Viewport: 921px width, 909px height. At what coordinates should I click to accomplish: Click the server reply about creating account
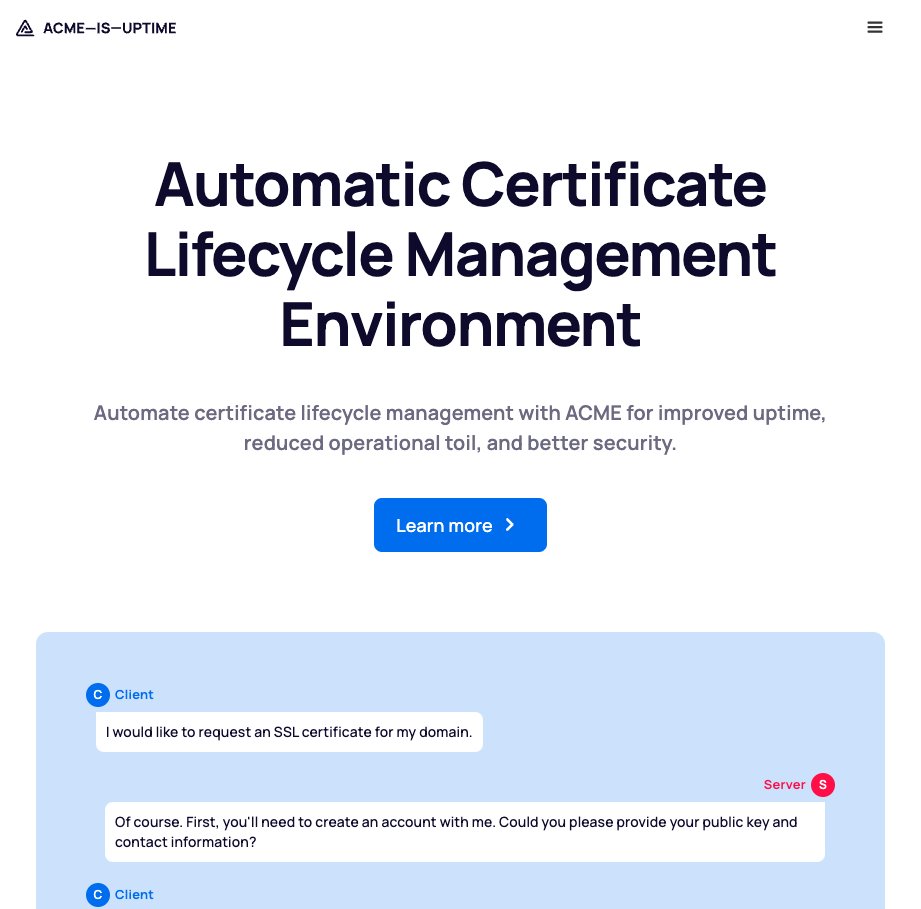point(465,832)
